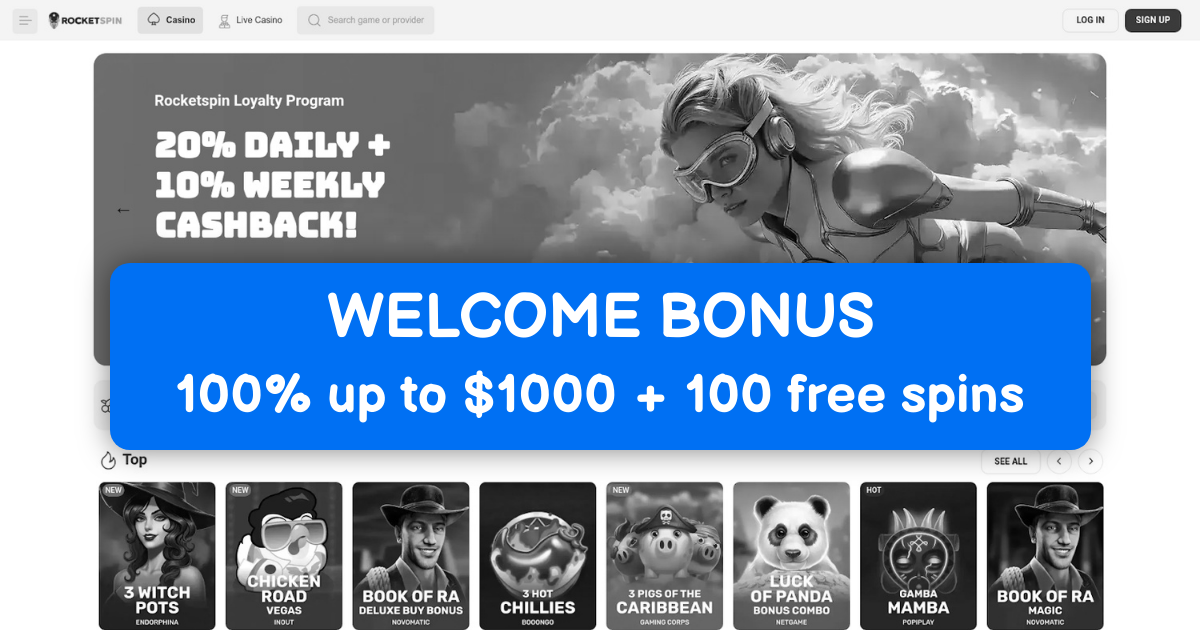Click the SIGN UP button

1153,20
